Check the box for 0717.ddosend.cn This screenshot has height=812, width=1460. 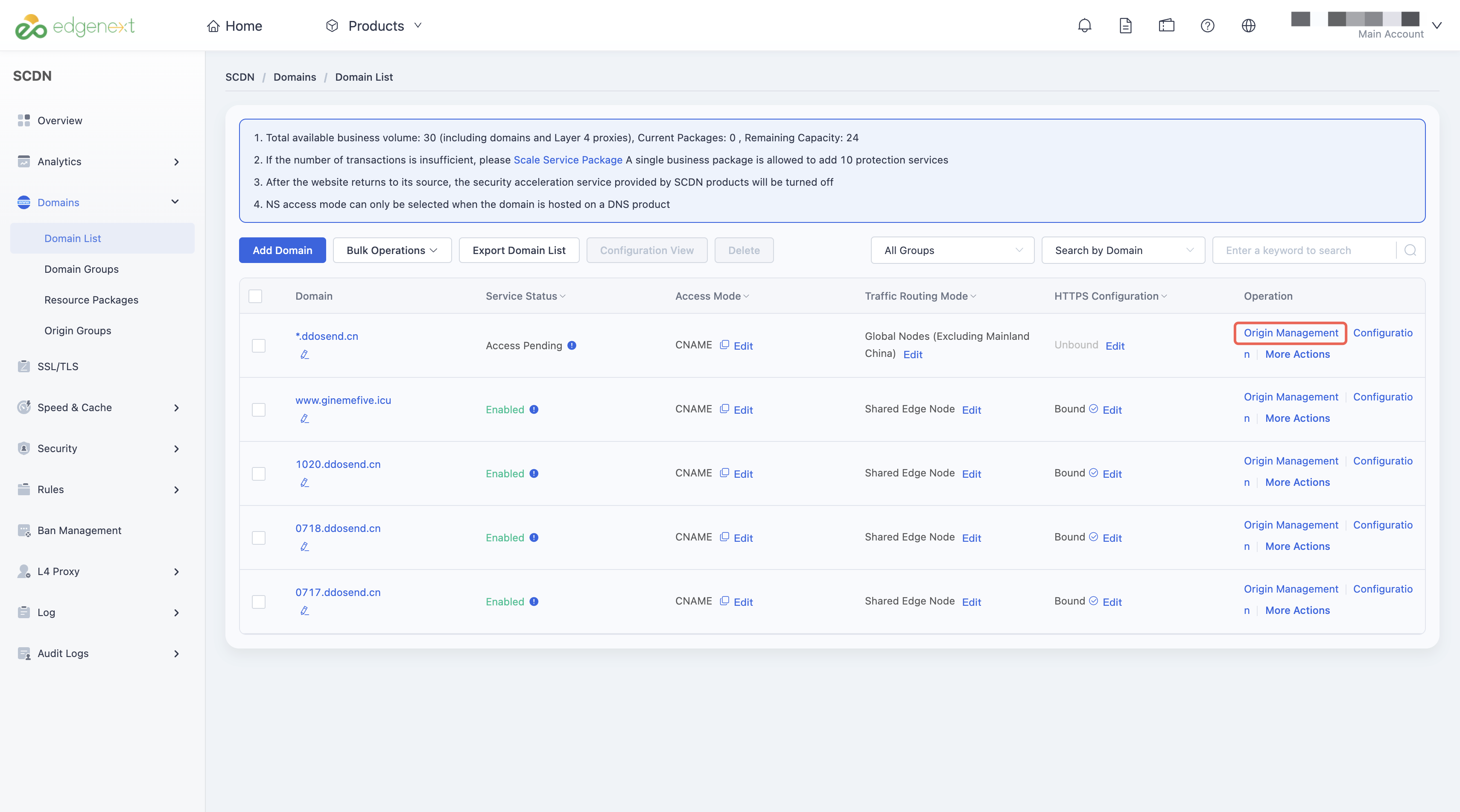pyautogui.click(x=258, y=602)
